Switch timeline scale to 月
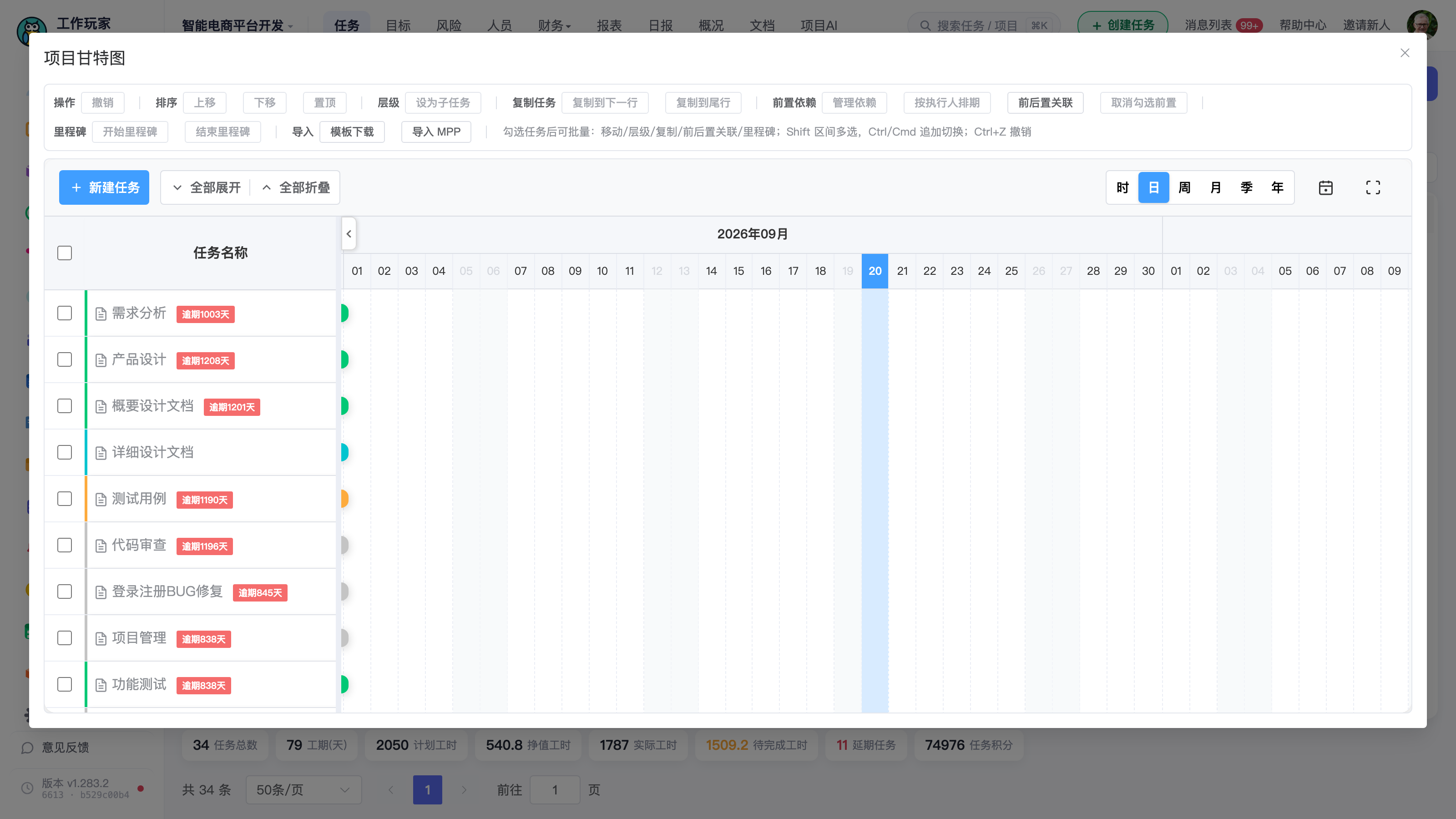The height and width of the screenshot is (819, 1456). click(1215, 187)
